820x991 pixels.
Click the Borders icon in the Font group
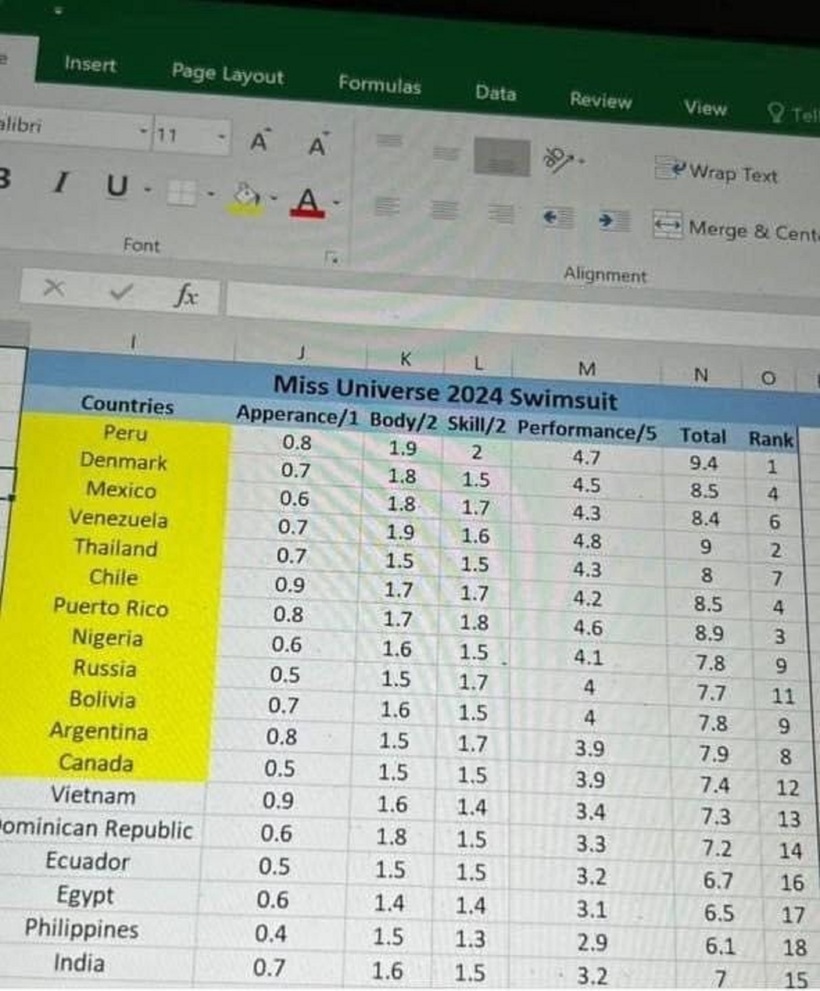(182, 192)
